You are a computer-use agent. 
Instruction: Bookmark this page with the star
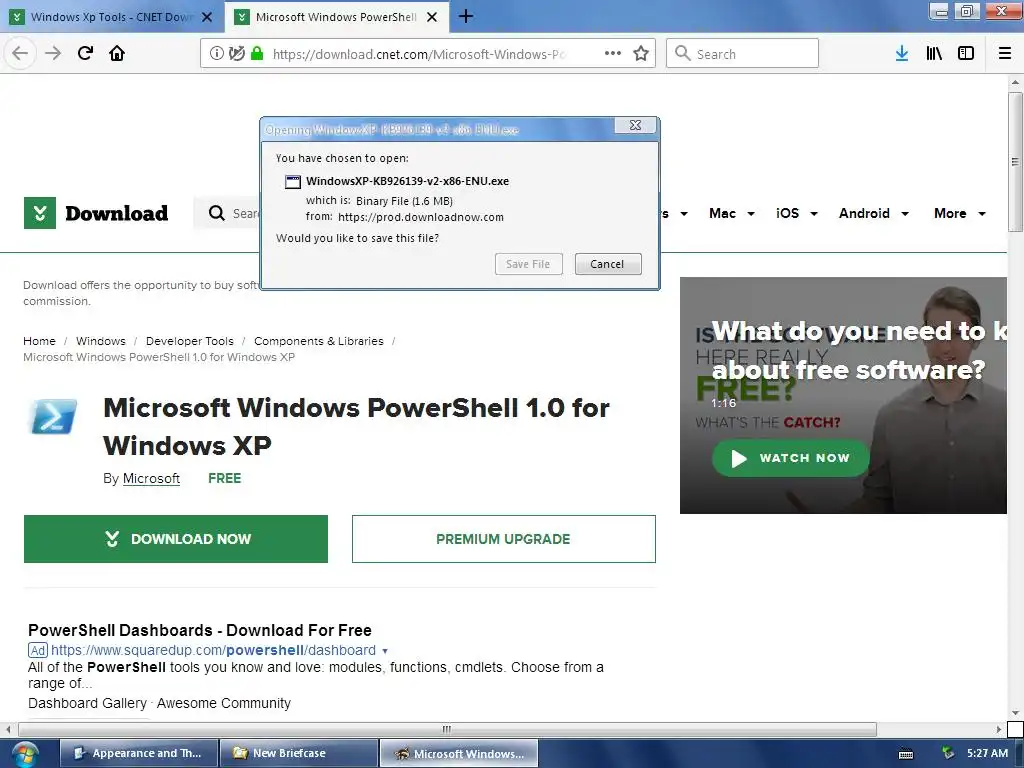[641, 53]
